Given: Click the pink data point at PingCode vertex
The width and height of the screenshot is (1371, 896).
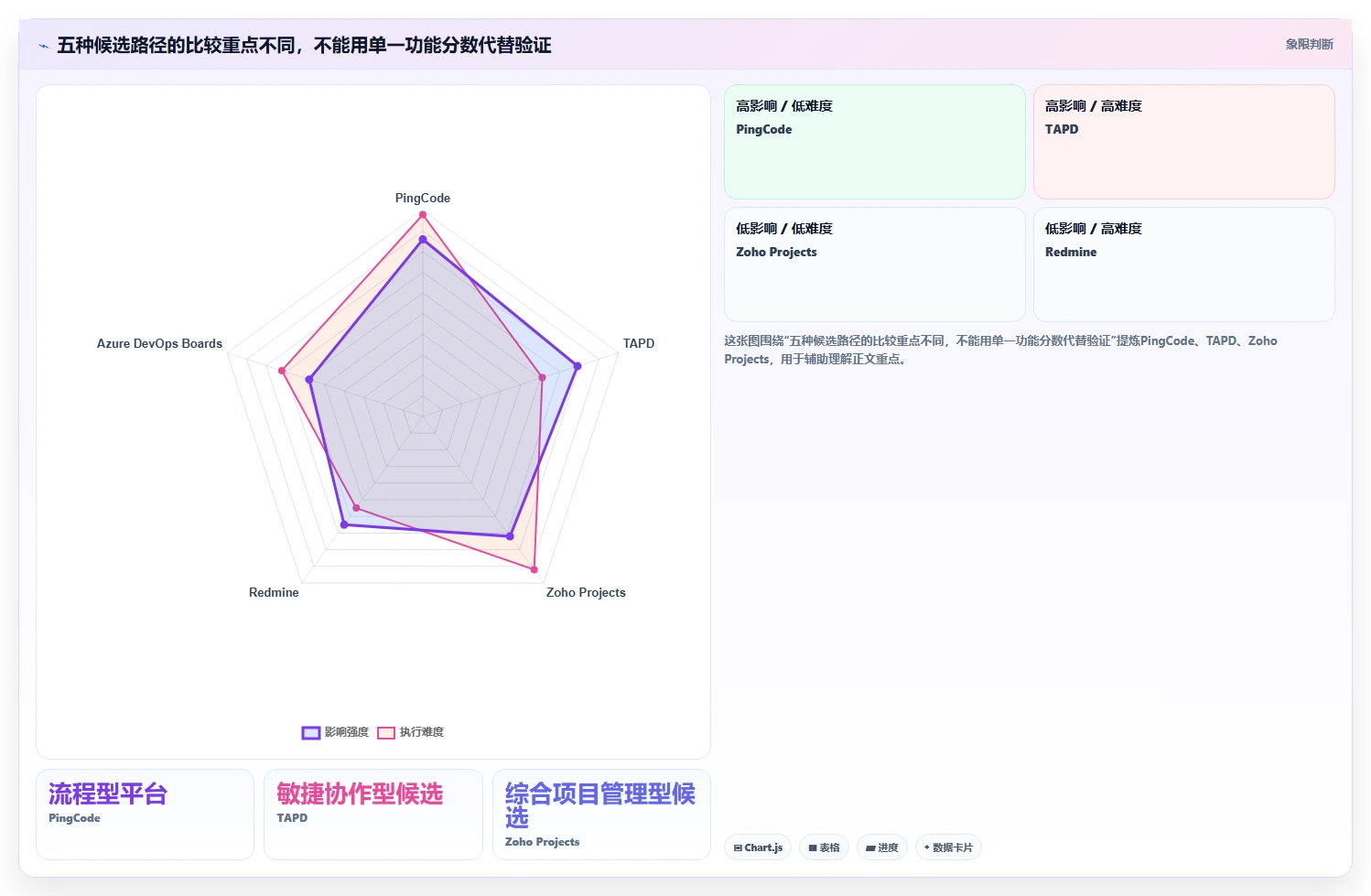Looking at the screenshot, I should tap(423, 215).
